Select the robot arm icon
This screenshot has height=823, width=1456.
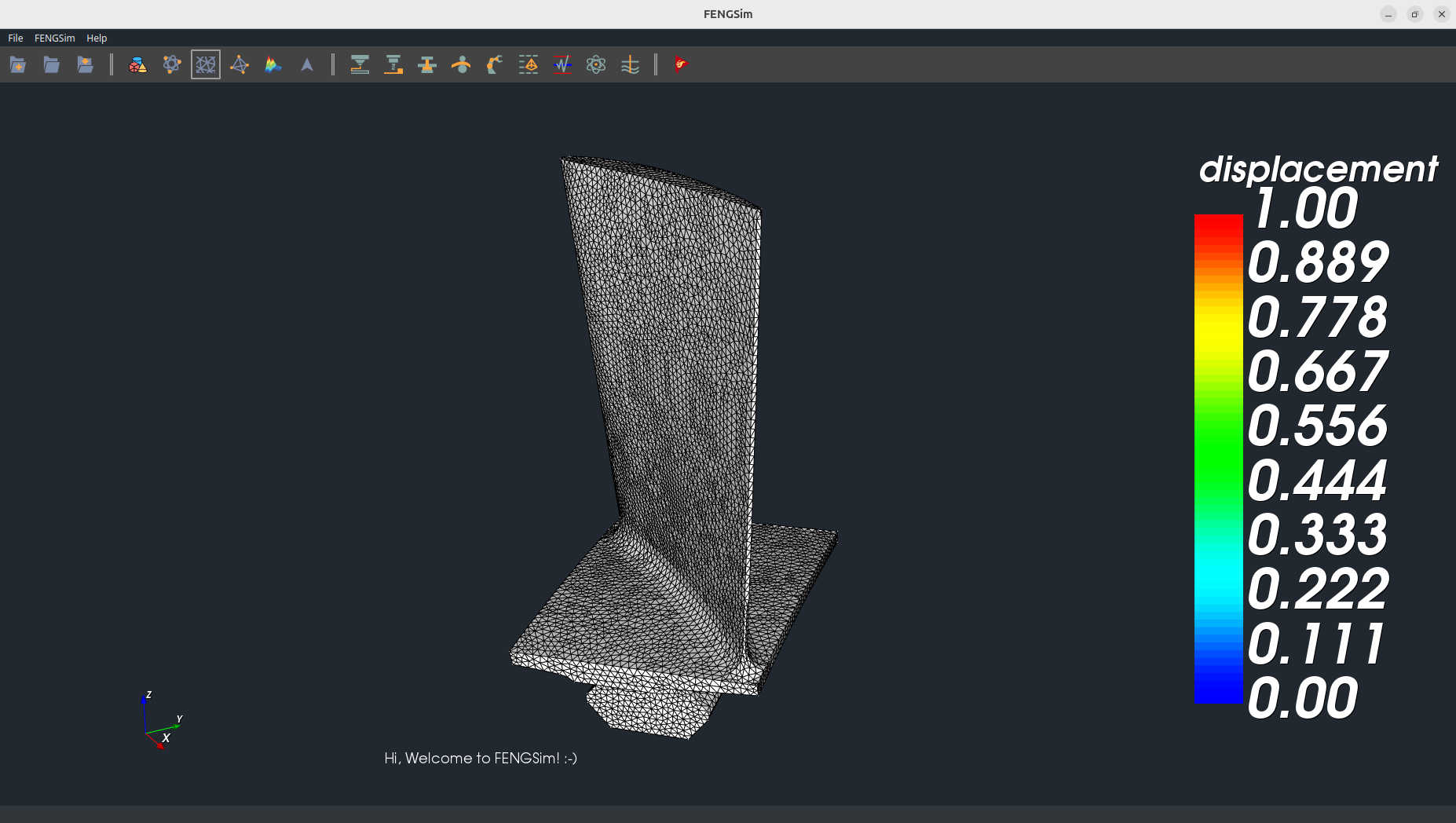[x=495, y=64]
